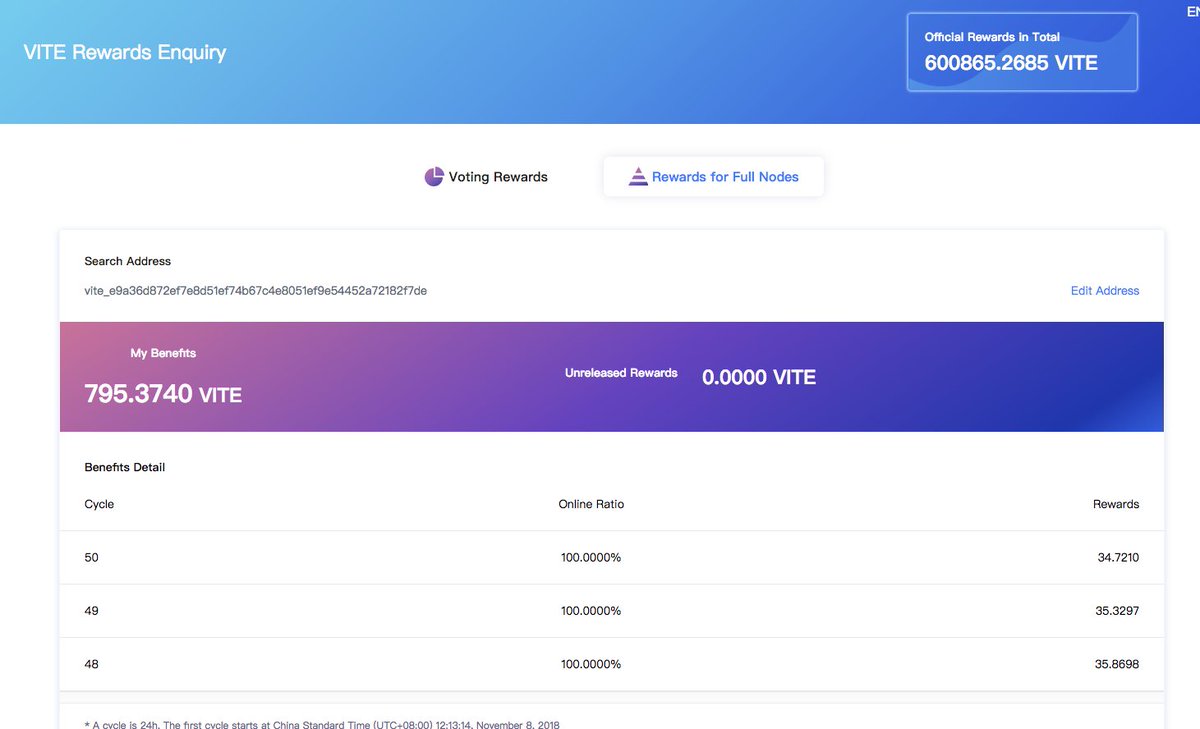The image size is (1200, 729).
Task: Select online ratio 100.0000% for cycle 48
Action: pos(591,664)
